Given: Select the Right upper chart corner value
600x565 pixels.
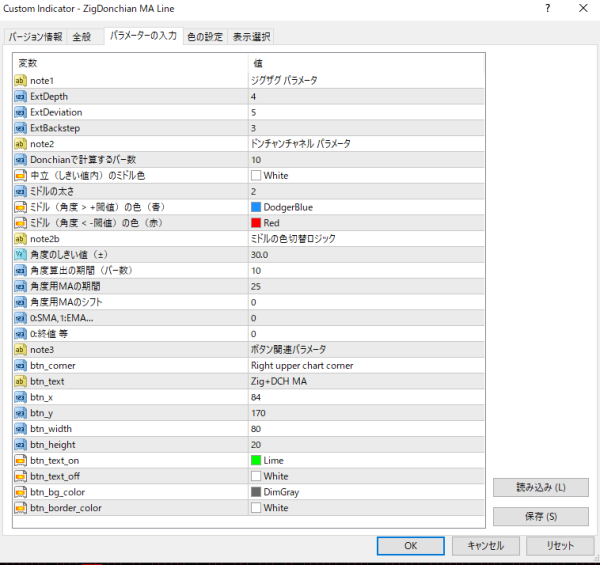Looking at the screenshot, I should click(x=300, y=365).
